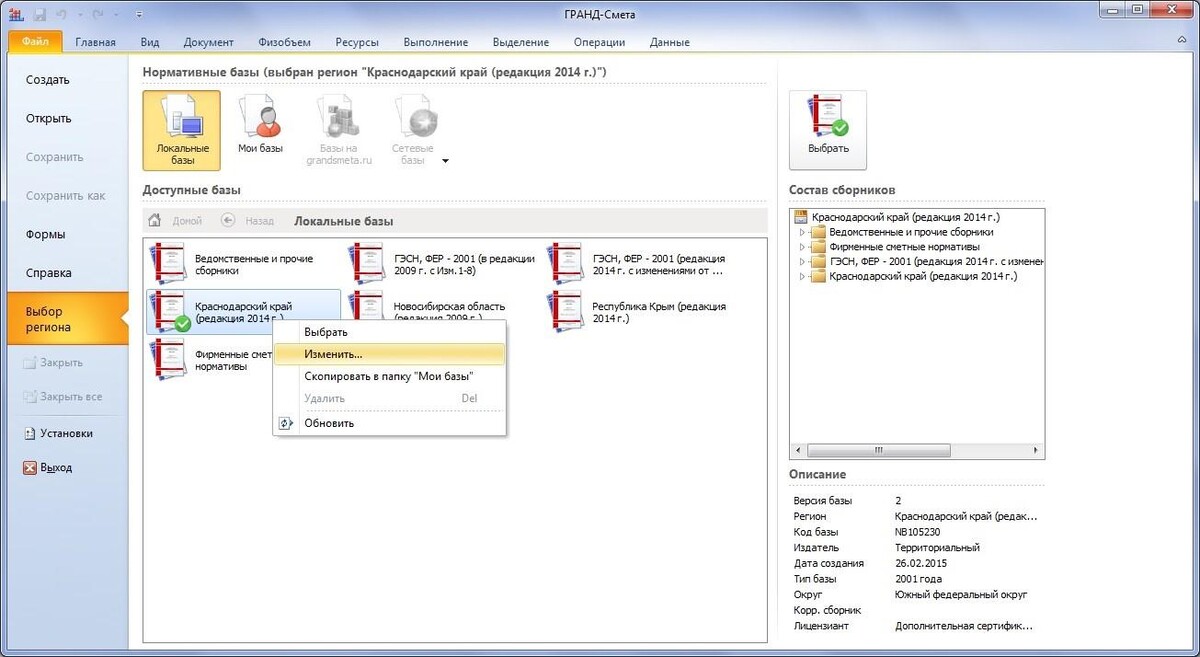This screenshot has height=657, width=1200.
Task: Click the left scroll arrow in Состав сборников
Action: [x=798, y=451]
